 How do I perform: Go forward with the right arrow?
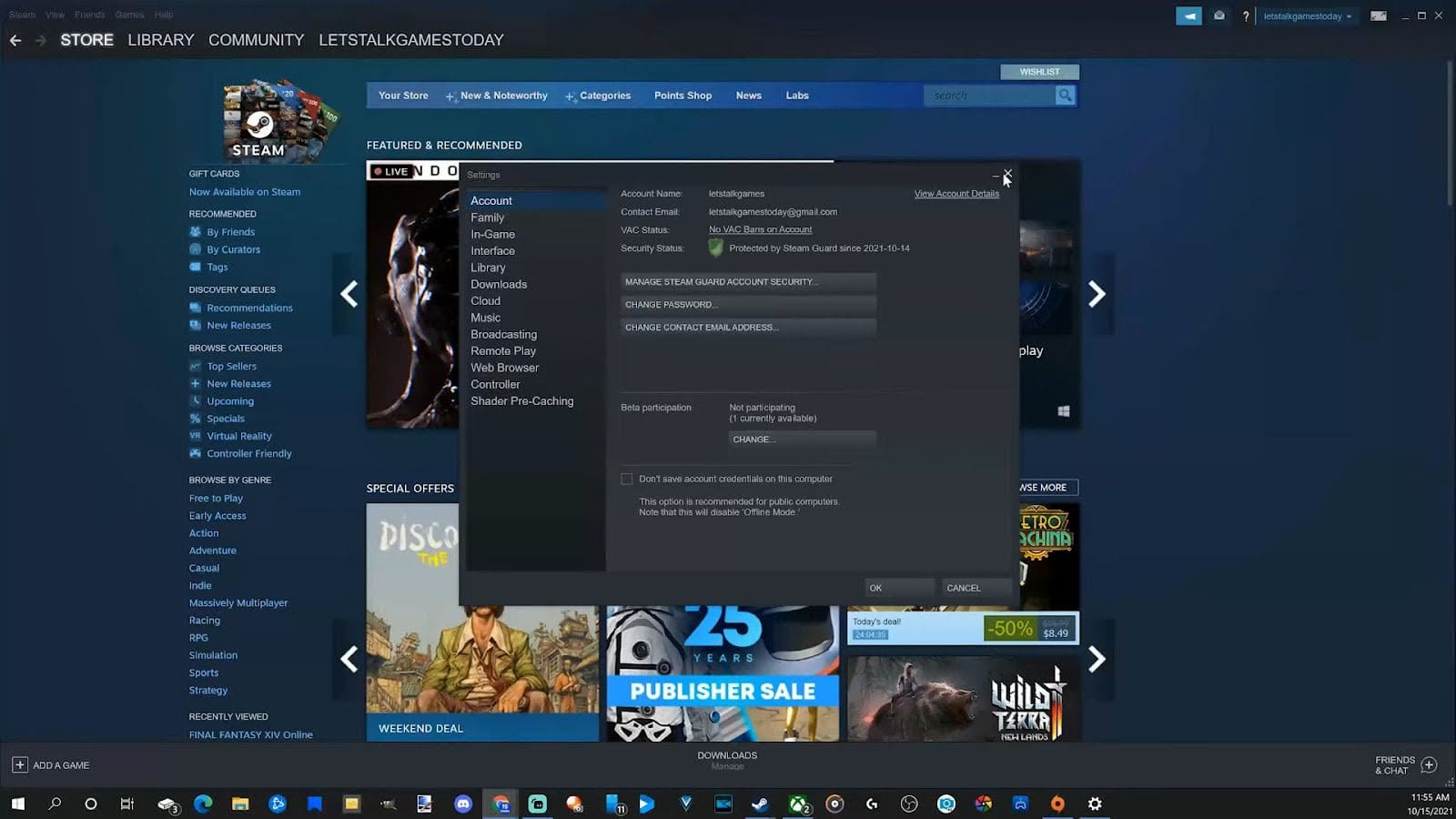pyautogui.click(x=40, y=40)
